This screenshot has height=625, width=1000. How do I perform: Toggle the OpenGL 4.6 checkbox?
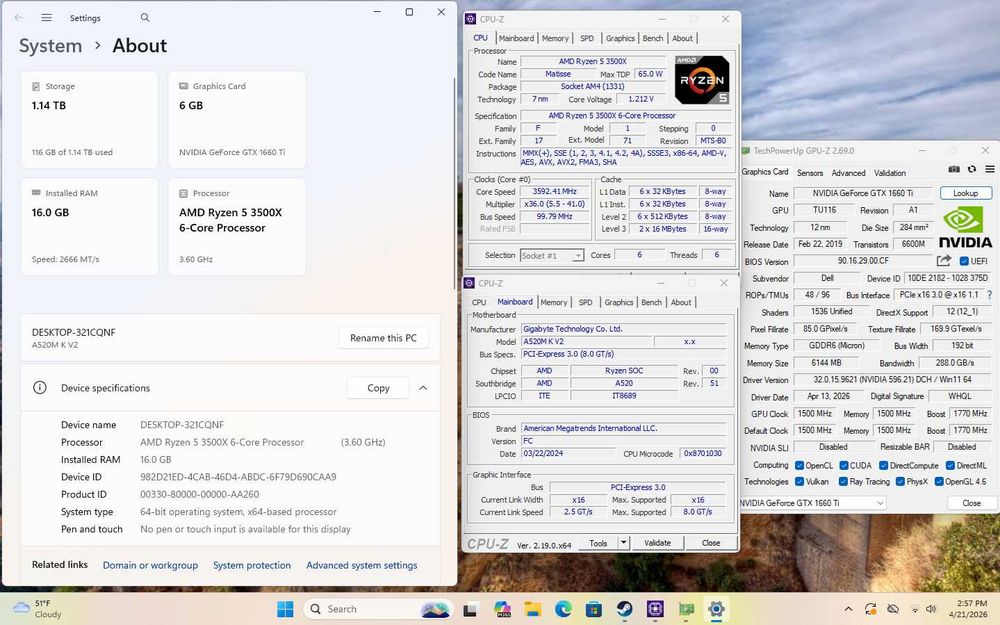939,482
